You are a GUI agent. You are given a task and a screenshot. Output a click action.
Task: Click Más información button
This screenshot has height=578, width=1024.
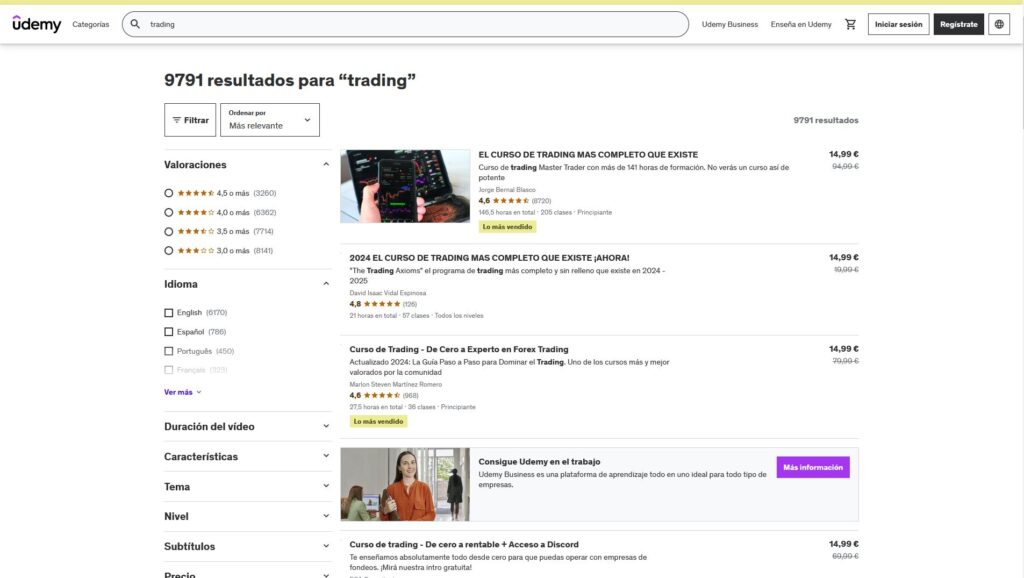813,467
